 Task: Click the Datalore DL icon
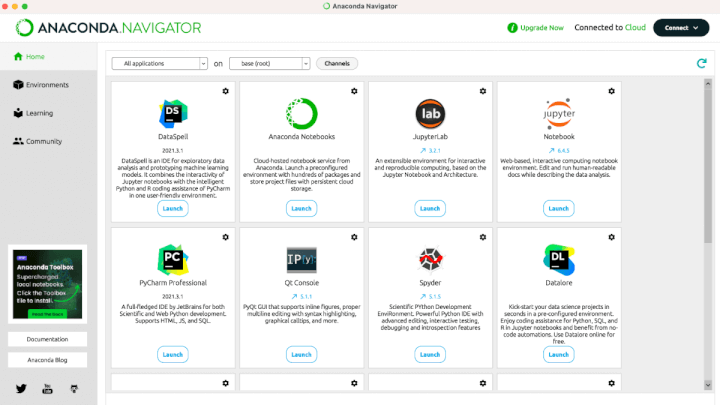[x=559, y=259]
